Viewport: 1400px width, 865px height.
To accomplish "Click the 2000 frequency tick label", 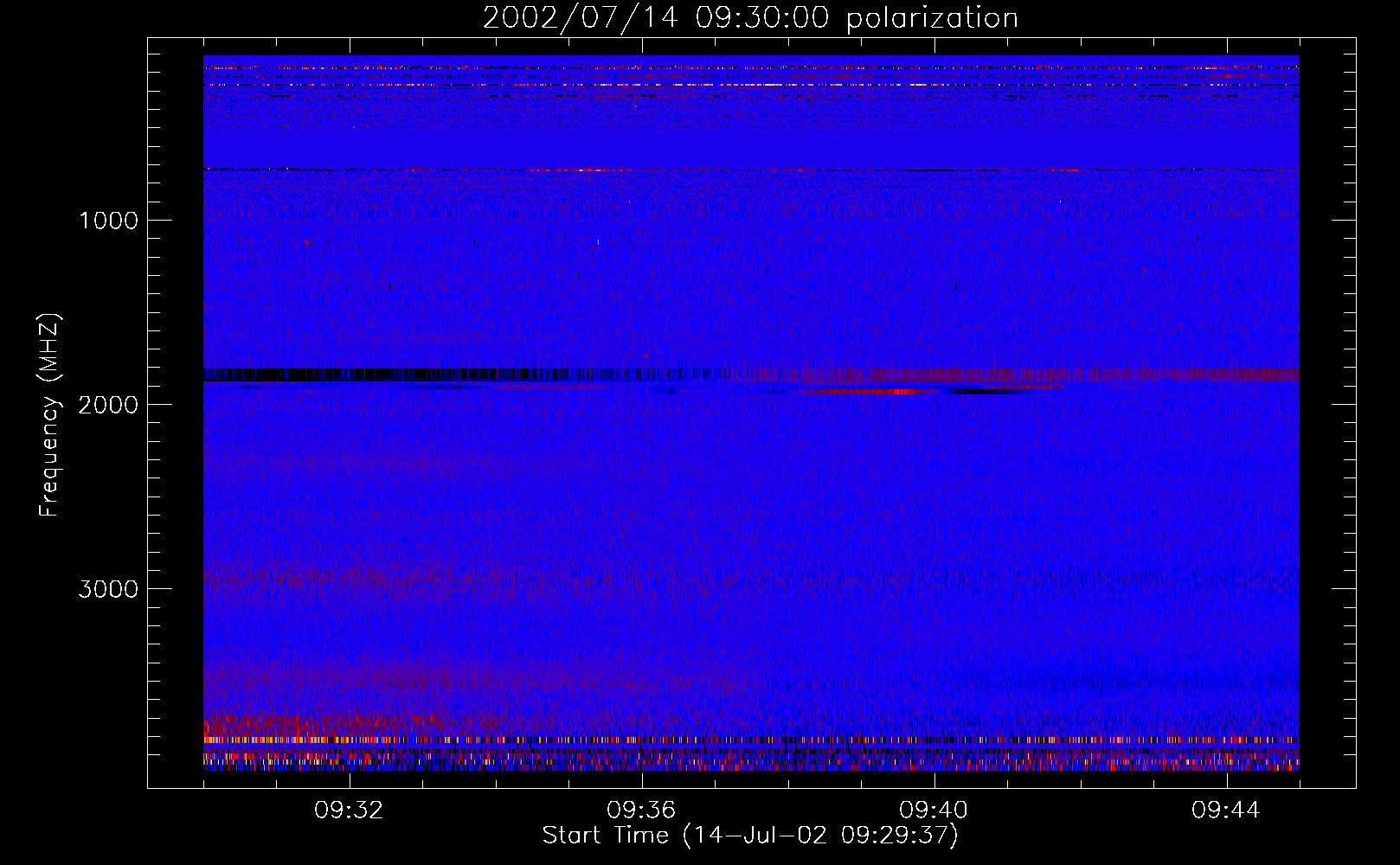I will [108, 405].
